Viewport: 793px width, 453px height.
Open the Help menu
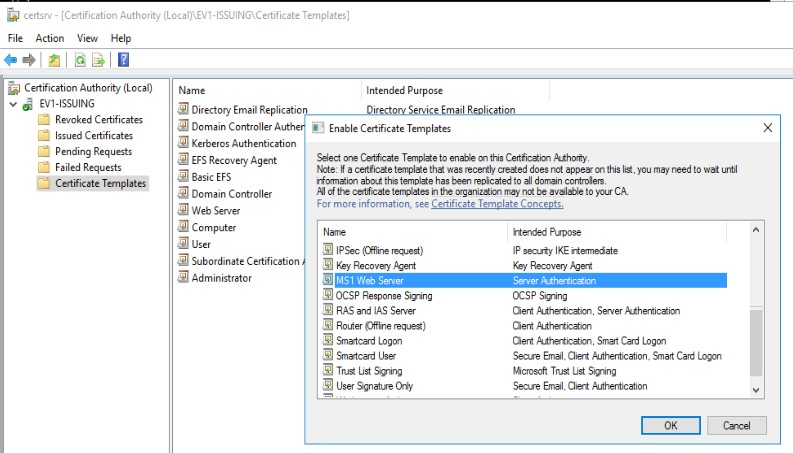(x=121, y=38)
